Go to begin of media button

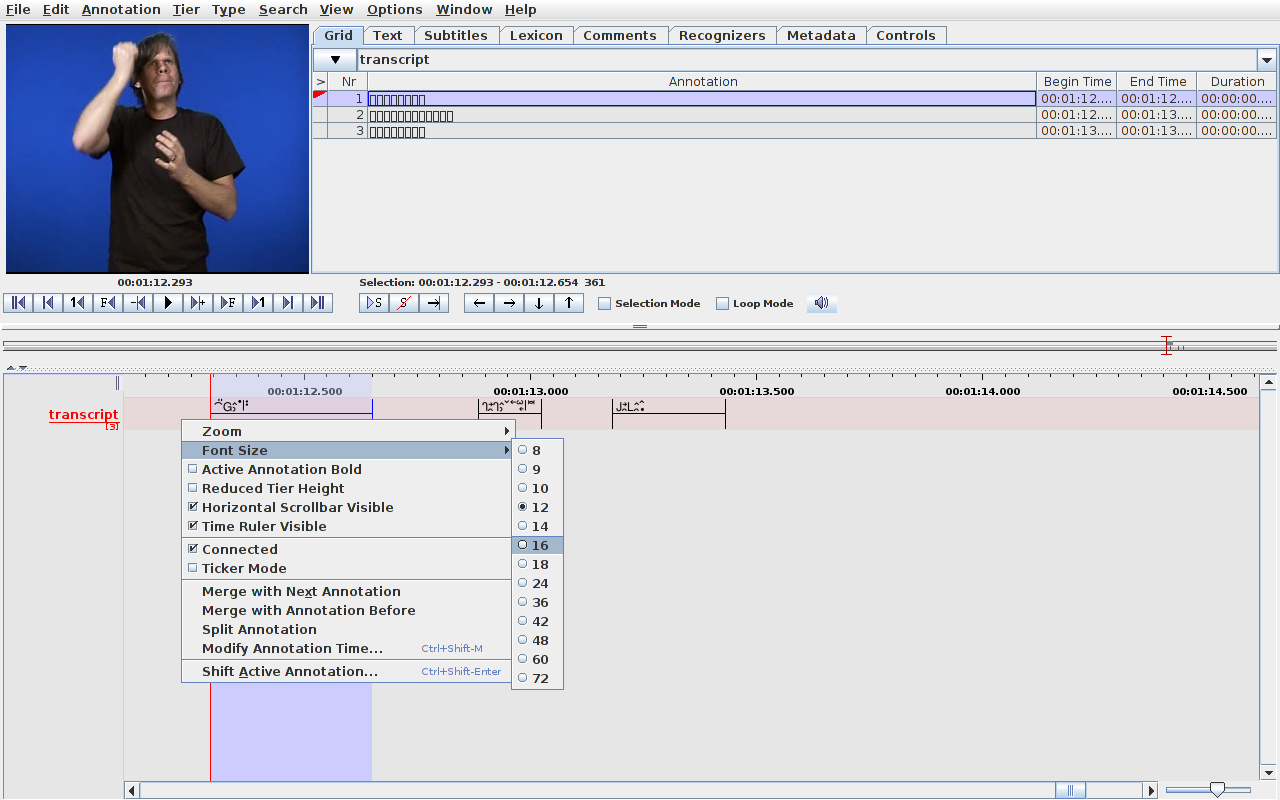(x=18, y=303)
